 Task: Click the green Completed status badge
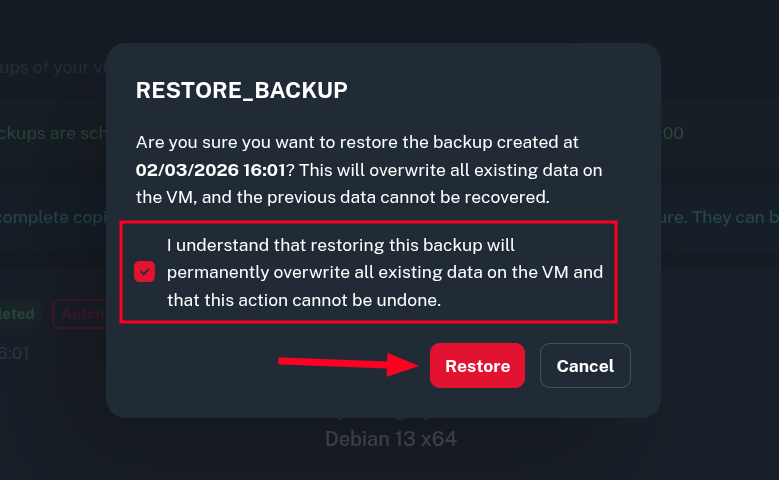pos(20,314)
